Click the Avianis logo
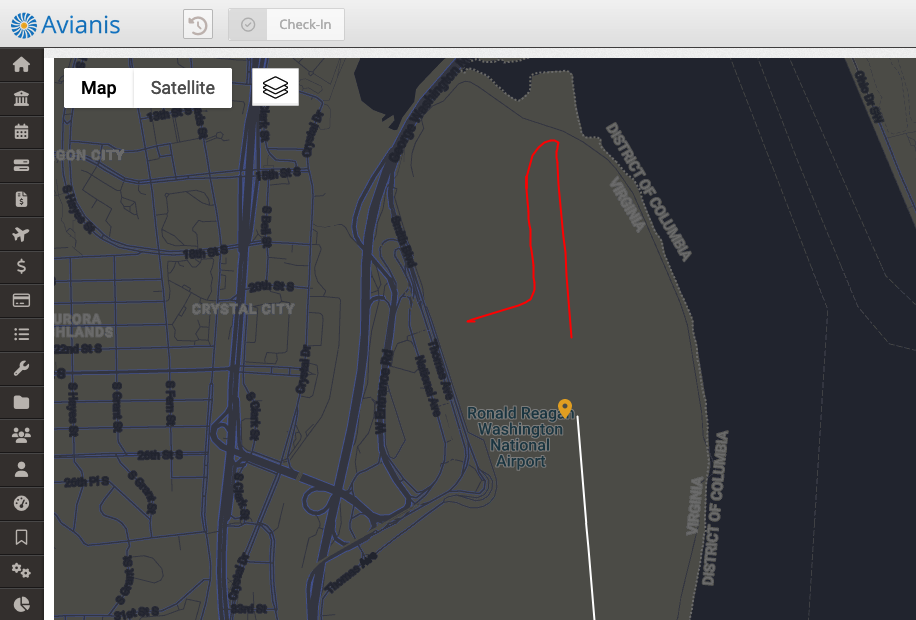Viewport: 916px width, 620px height. (x=65, y=25)
